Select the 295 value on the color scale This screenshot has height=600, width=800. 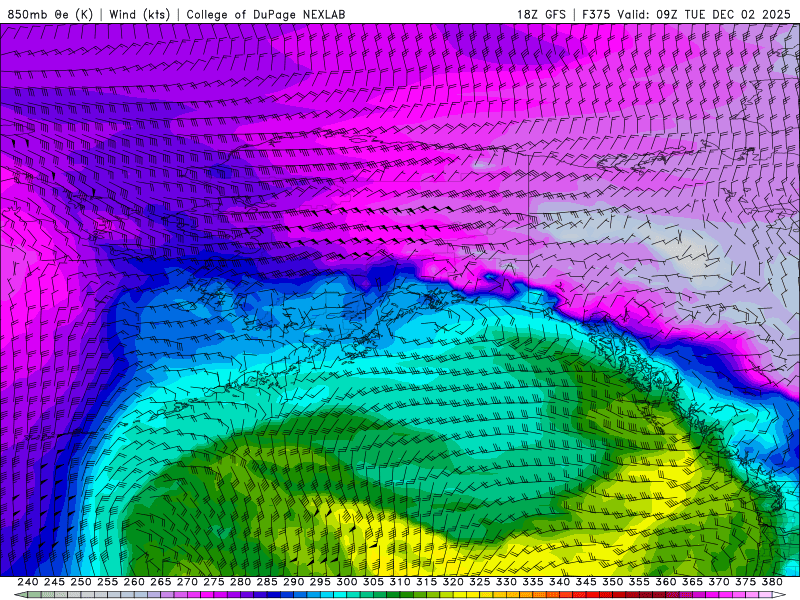pyautogui.click(x=320, y=582)
